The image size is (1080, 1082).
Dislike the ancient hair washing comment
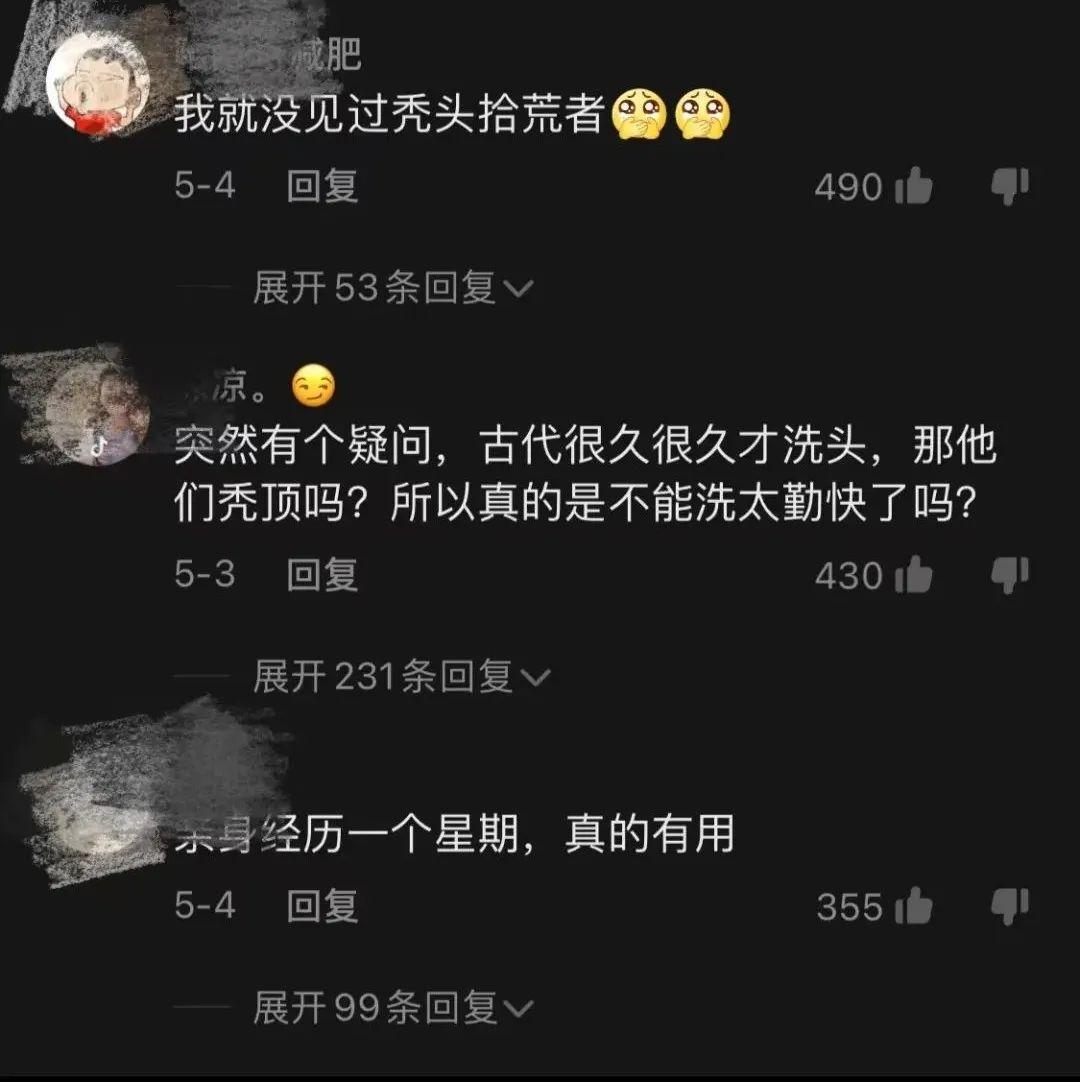coord(1010,575)
